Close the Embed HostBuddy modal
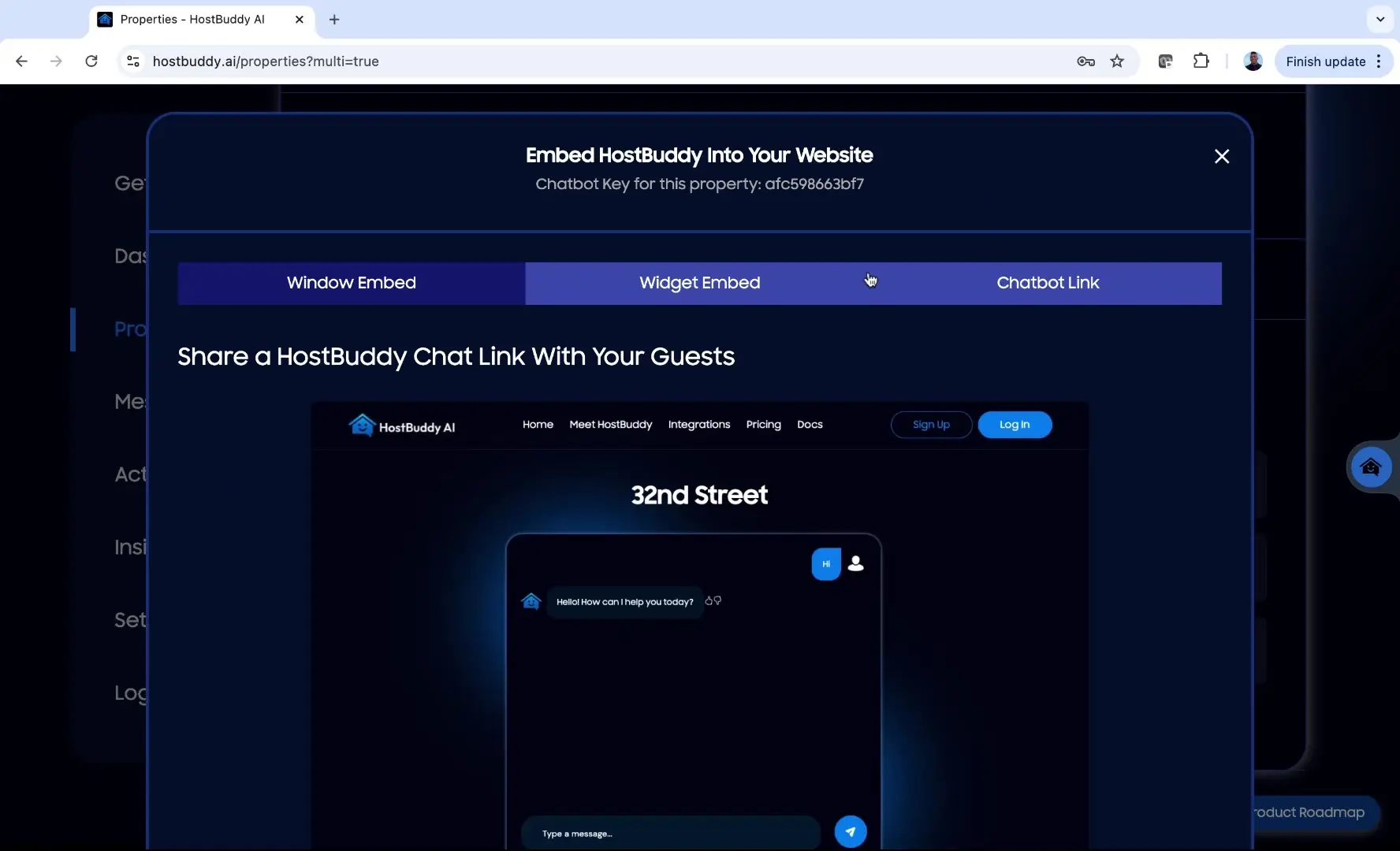This screenshot has height=851, width=1400. point(1222,156)
